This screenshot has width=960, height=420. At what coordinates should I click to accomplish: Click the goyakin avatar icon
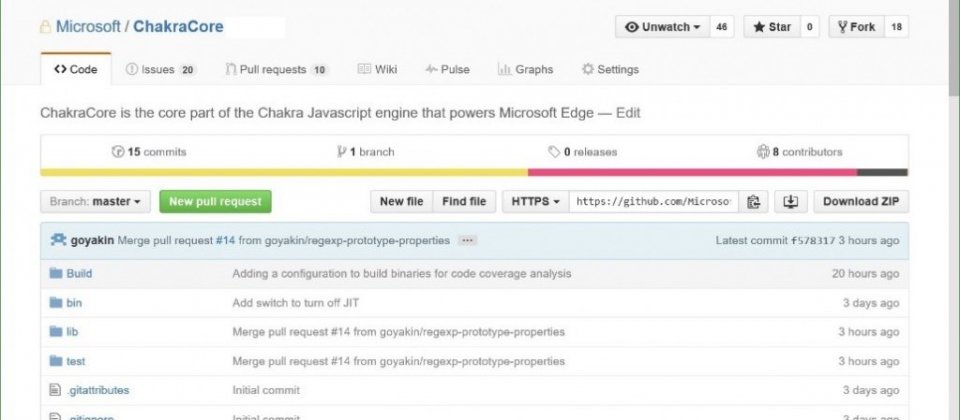coord(58,240)
